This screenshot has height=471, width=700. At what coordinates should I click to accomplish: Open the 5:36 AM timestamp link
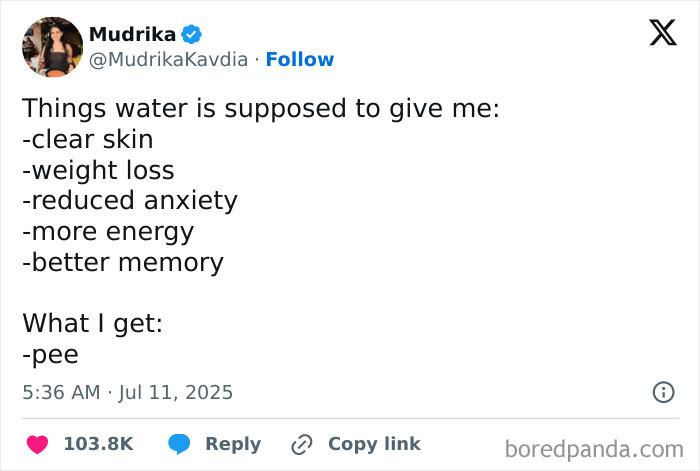tap(61, 392)
